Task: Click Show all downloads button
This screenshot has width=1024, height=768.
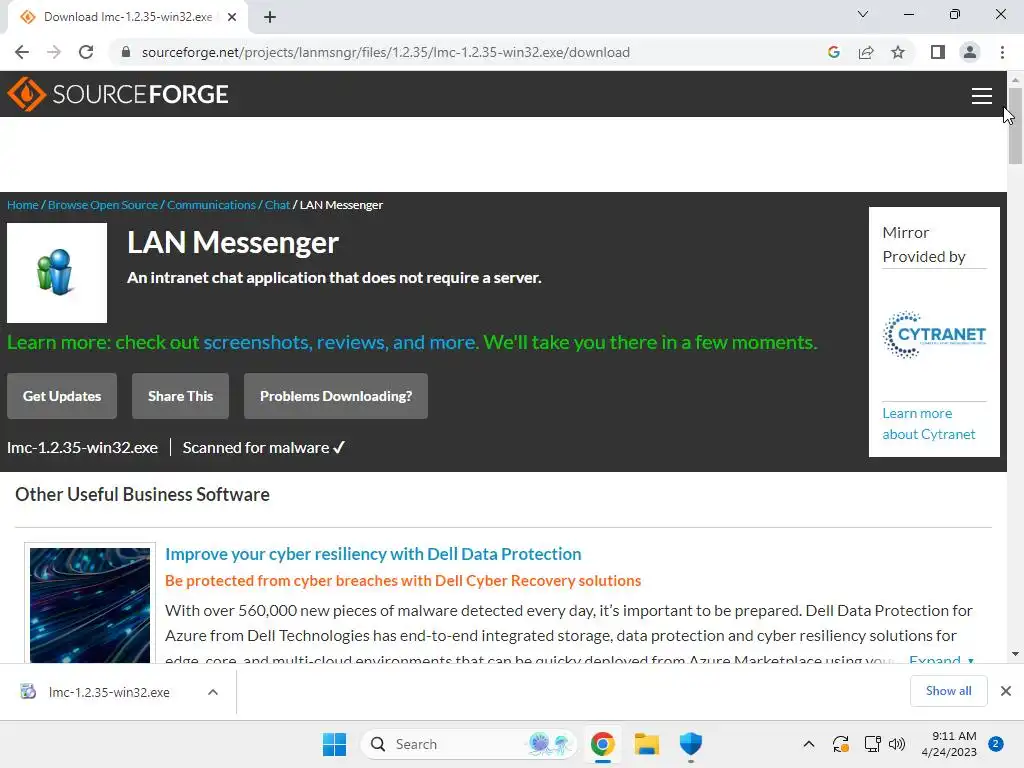Action: coord(948,691)
